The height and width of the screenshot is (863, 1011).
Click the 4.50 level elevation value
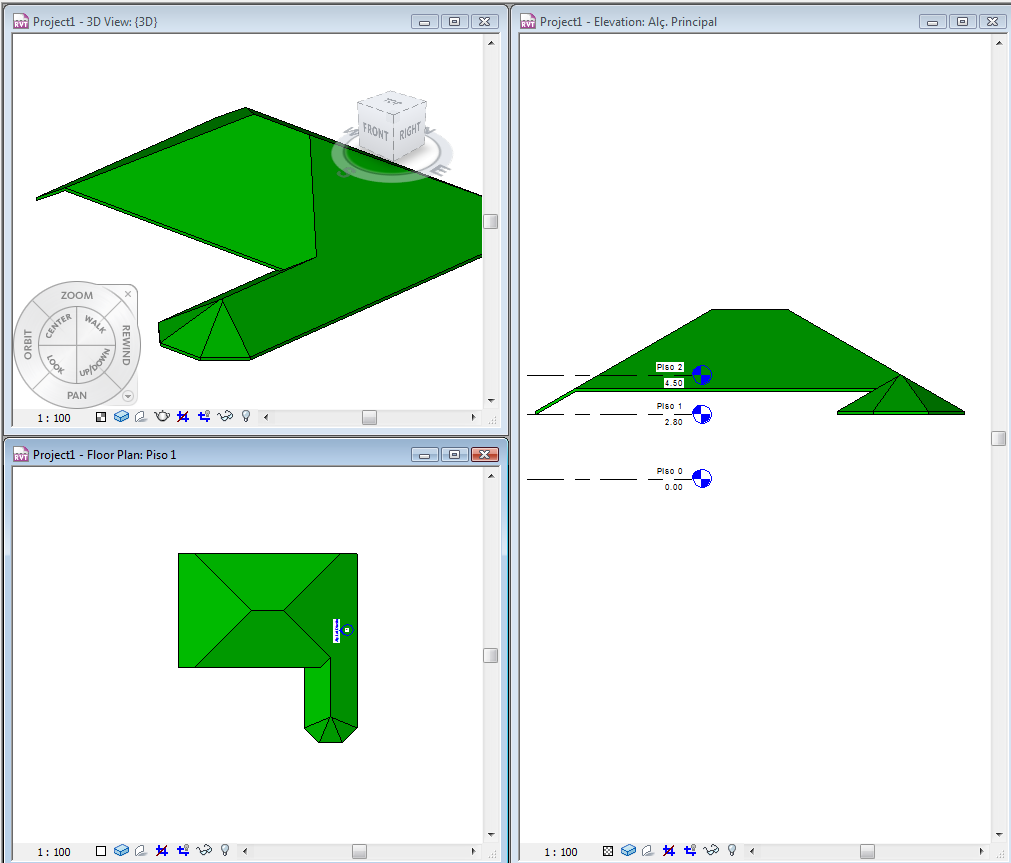[673, 383]
